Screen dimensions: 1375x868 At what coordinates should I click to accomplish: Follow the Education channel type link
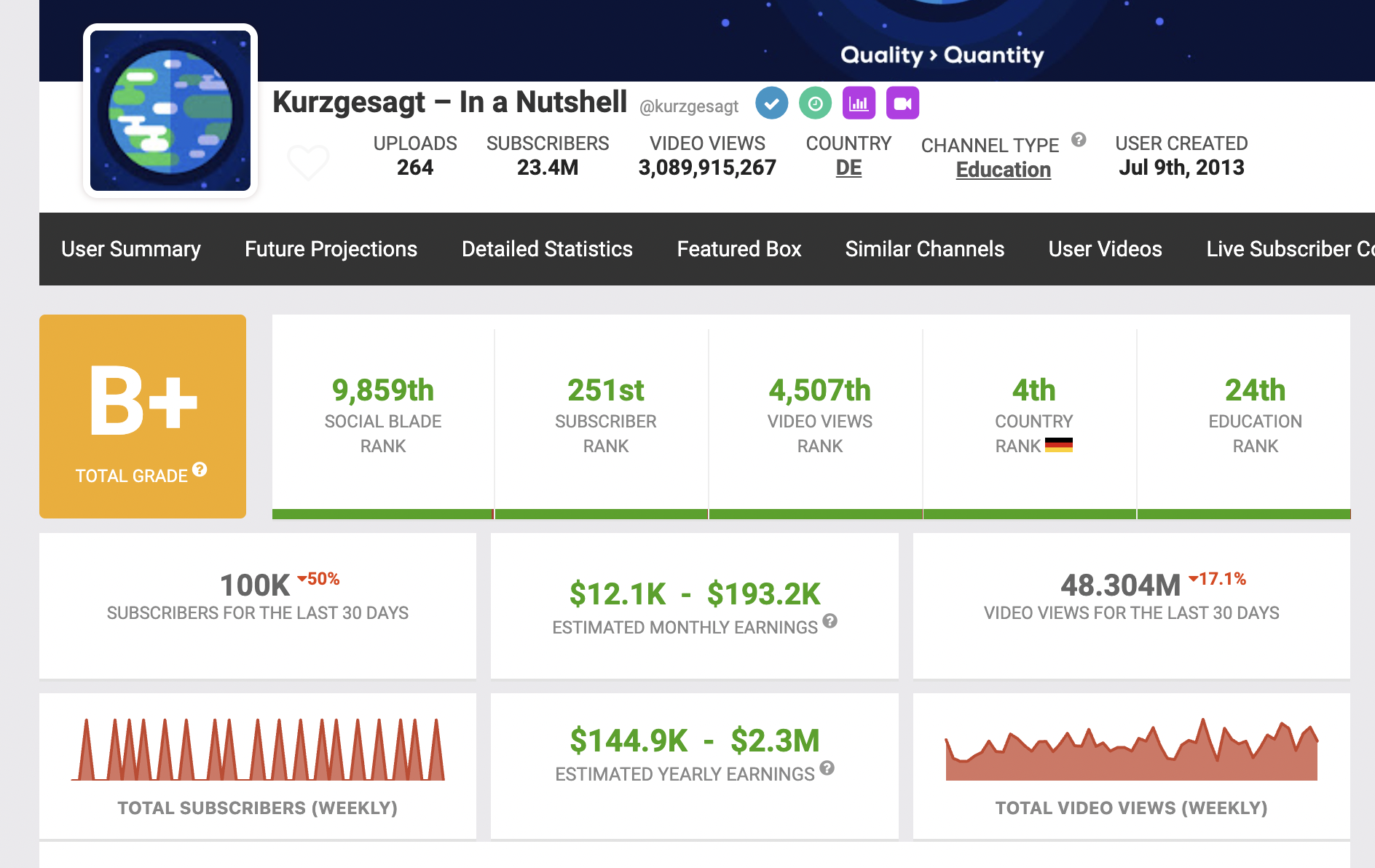(1003, 170)
